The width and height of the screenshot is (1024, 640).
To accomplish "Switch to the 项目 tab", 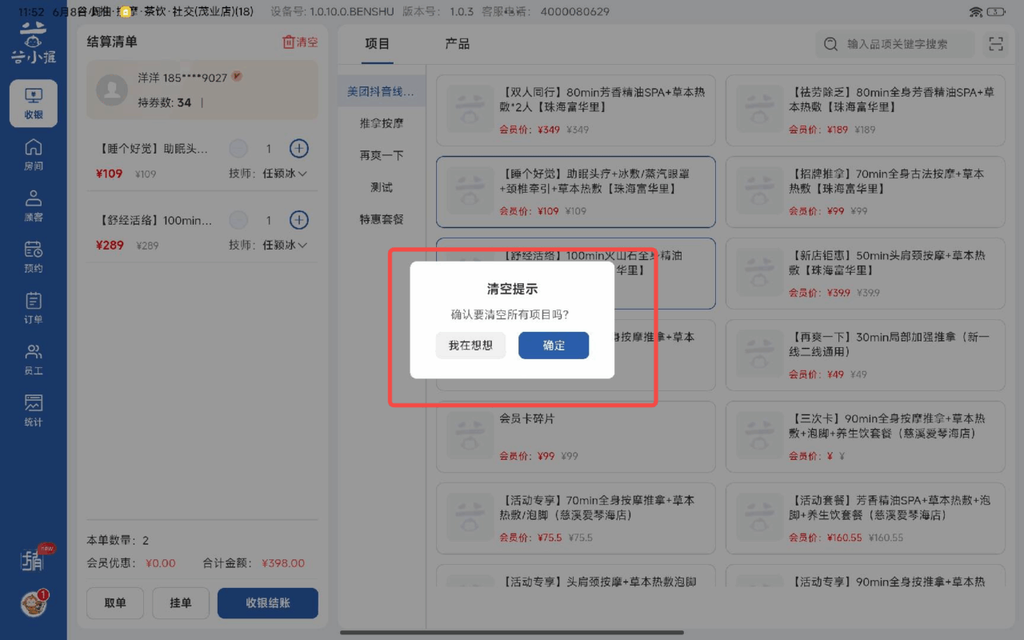I will click(x=377, y=44).
